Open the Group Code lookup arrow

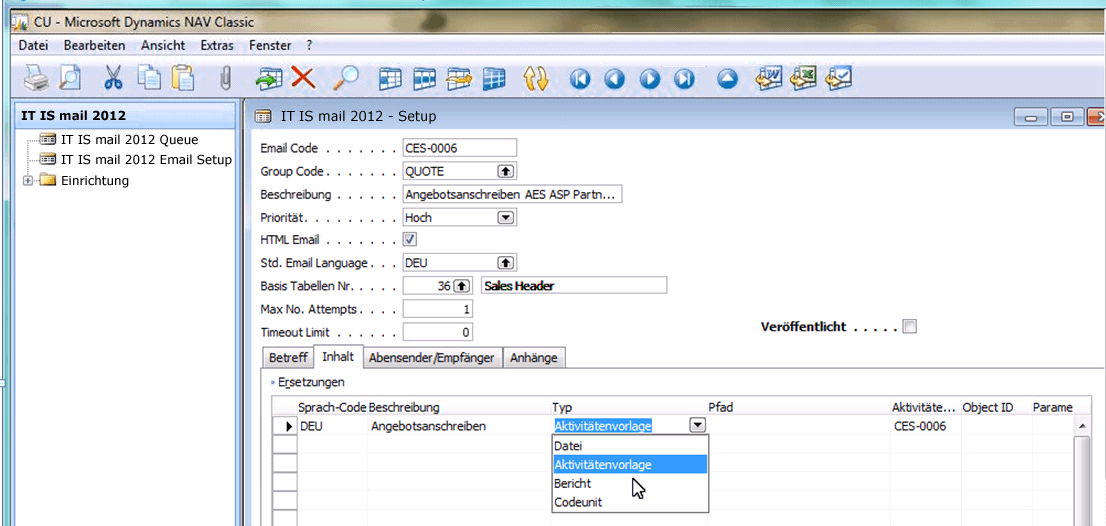[506, 171]
